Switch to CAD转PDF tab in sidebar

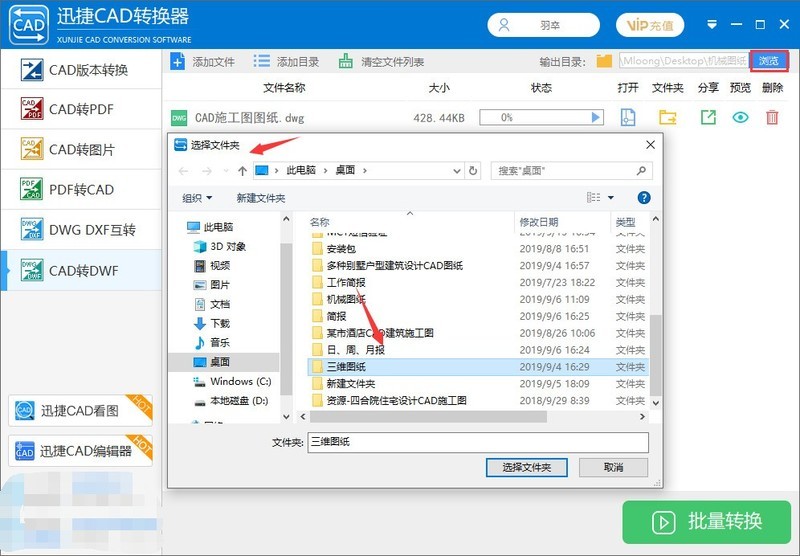[80, 109]
